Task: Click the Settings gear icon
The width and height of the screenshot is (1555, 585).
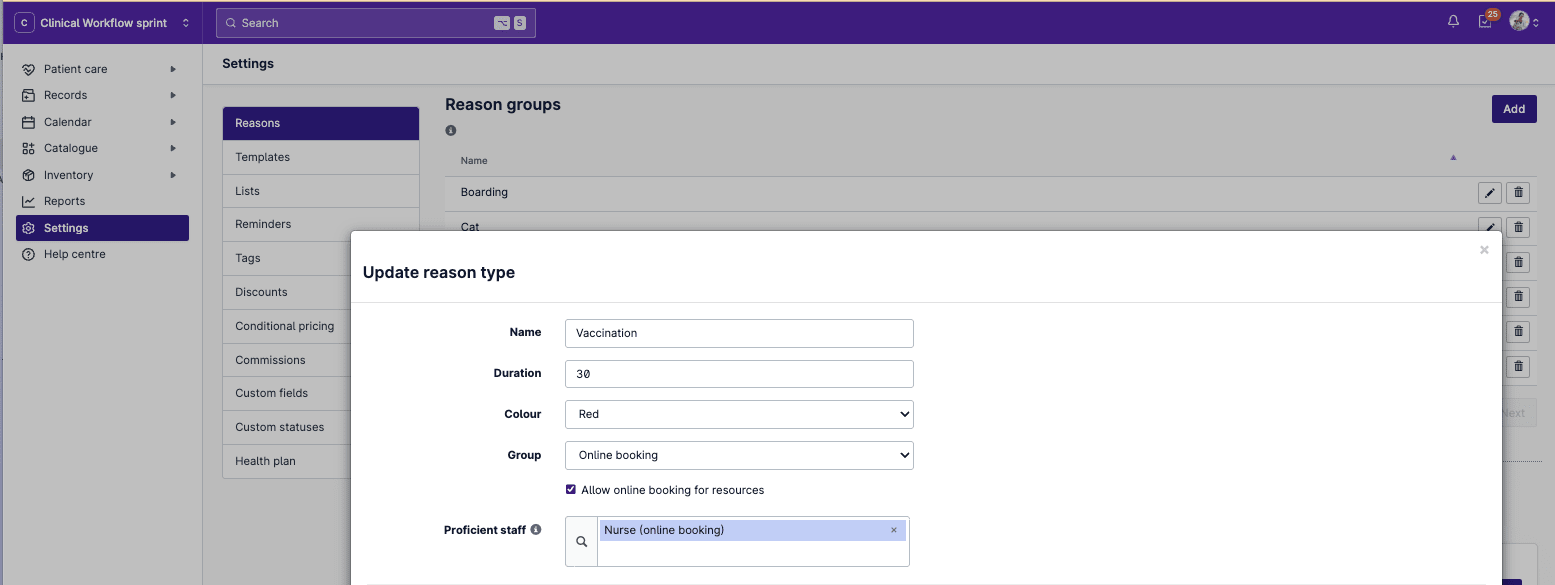Action: 28,228
